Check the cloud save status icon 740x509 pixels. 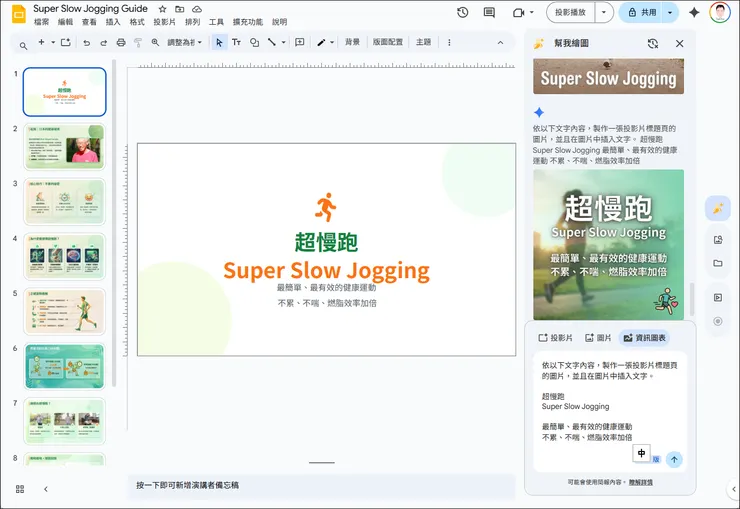(x=197, y=9)
